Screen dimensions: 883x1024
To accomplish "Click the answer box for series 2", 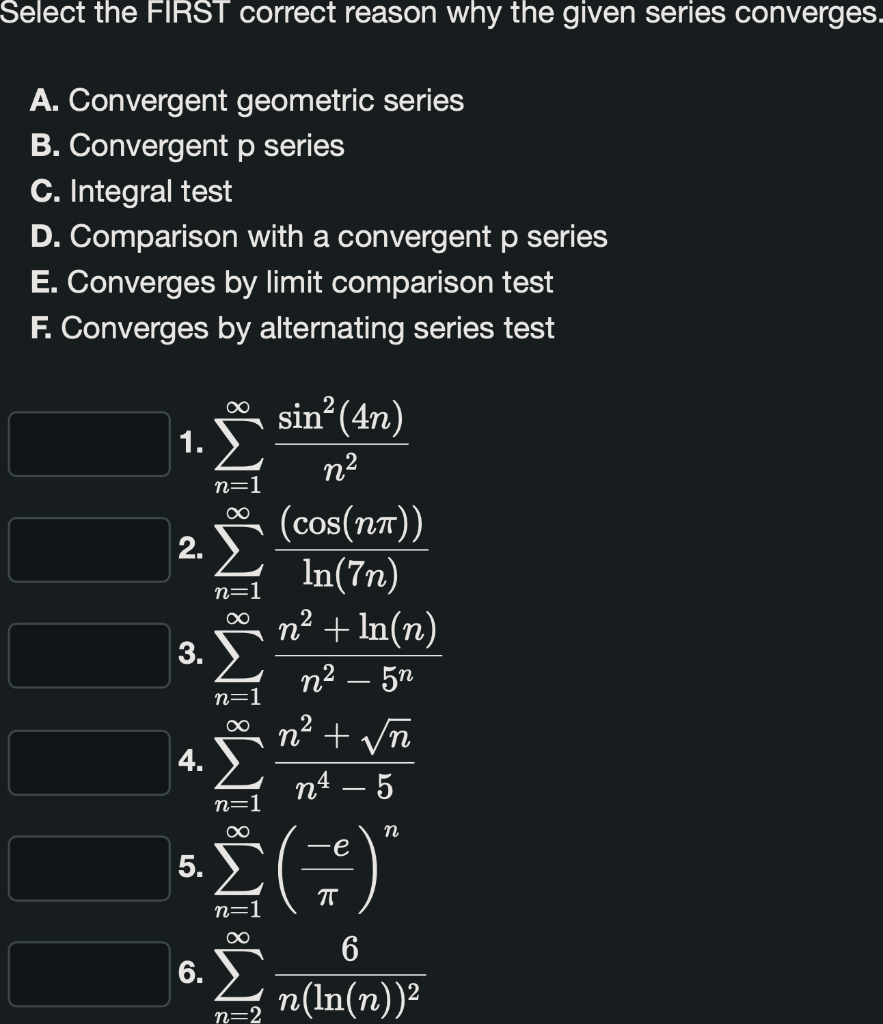I will (88, 551).
